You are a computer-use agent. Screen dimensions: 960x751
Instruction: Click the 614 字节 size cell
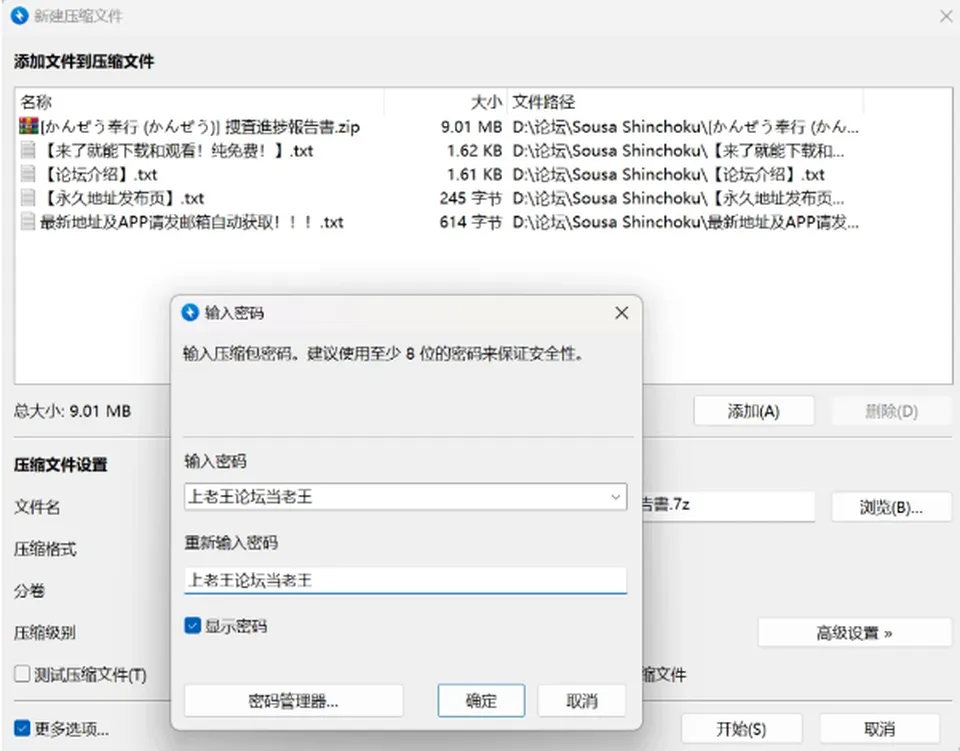(470, 222)
